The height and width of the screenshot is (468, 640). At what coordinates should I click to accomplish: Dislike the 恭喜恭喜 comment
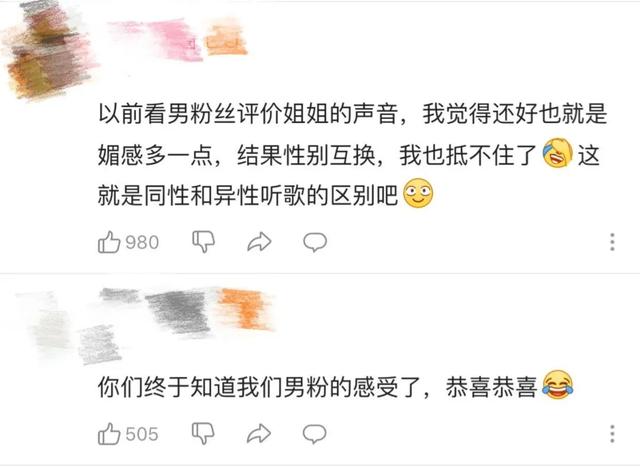coord(203,434)
